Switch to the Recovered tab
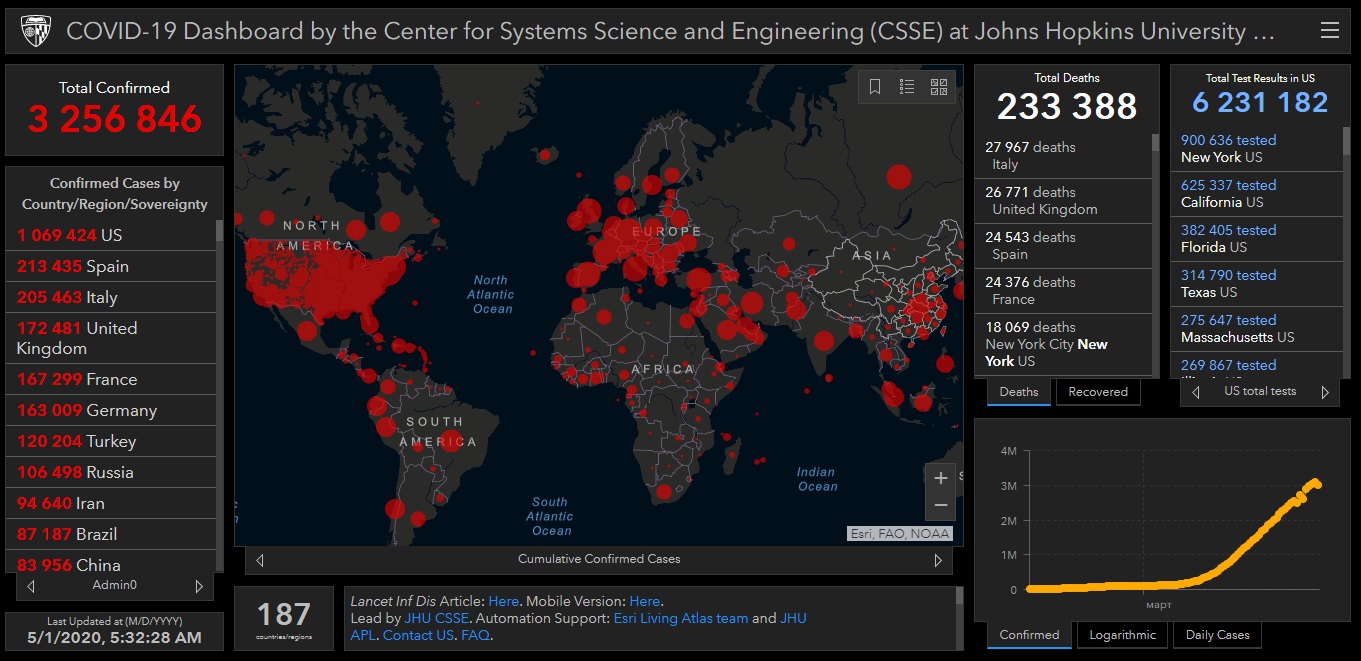This screenshot has height=661, width=1361. (x=1097, y=392)
